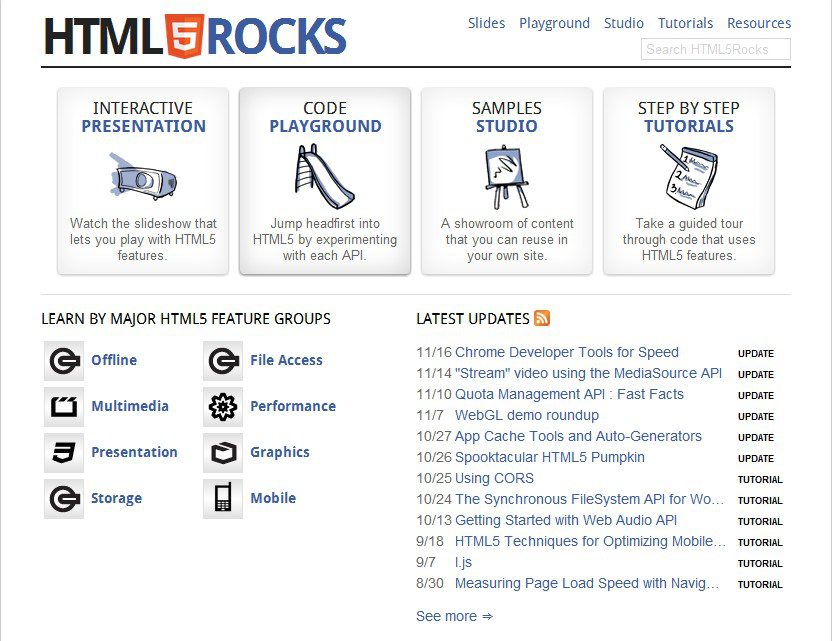Go to Studio in the top navigation
The image size is (832, 641).
tap(624, 23)
